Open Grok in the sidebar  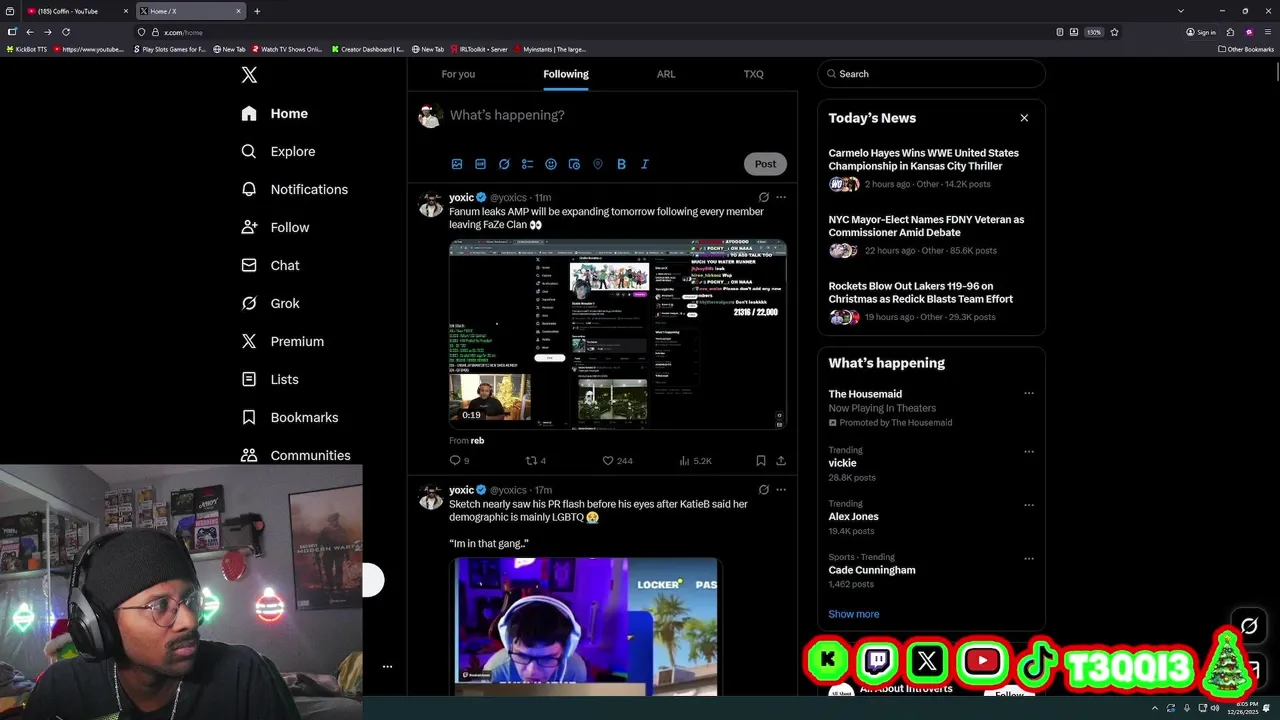270,303
